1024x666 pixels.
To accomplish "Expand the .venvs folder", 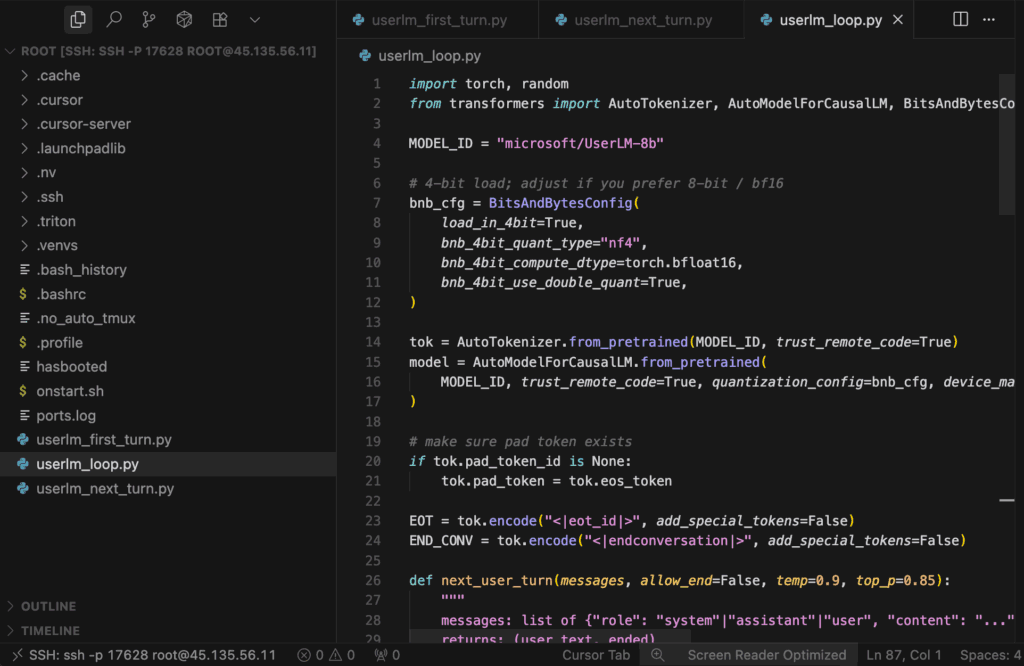I will click(x=57, y=245).
